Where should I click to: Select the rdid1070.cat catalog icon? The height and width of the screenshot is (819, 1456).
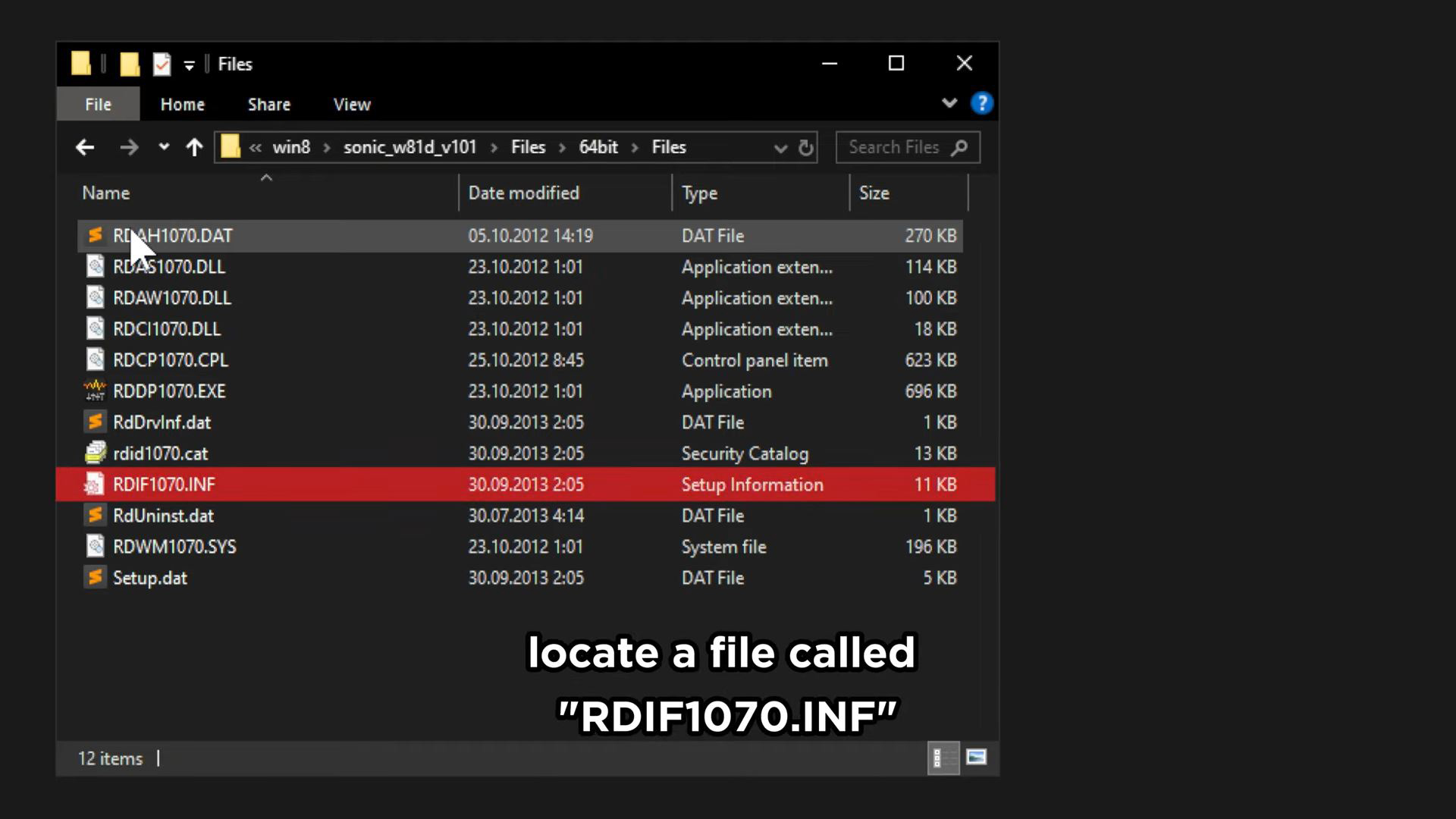point(95,453)
